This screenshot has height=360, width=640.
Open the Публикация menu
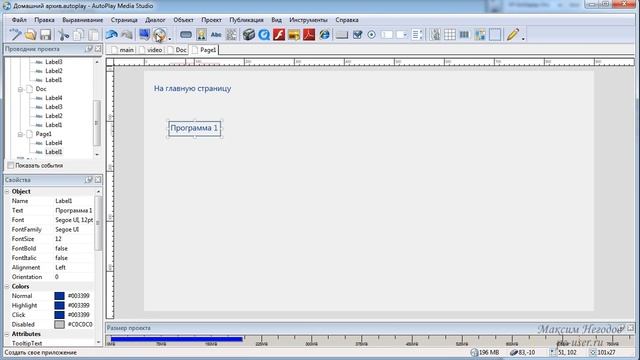[x=246, y=20]
